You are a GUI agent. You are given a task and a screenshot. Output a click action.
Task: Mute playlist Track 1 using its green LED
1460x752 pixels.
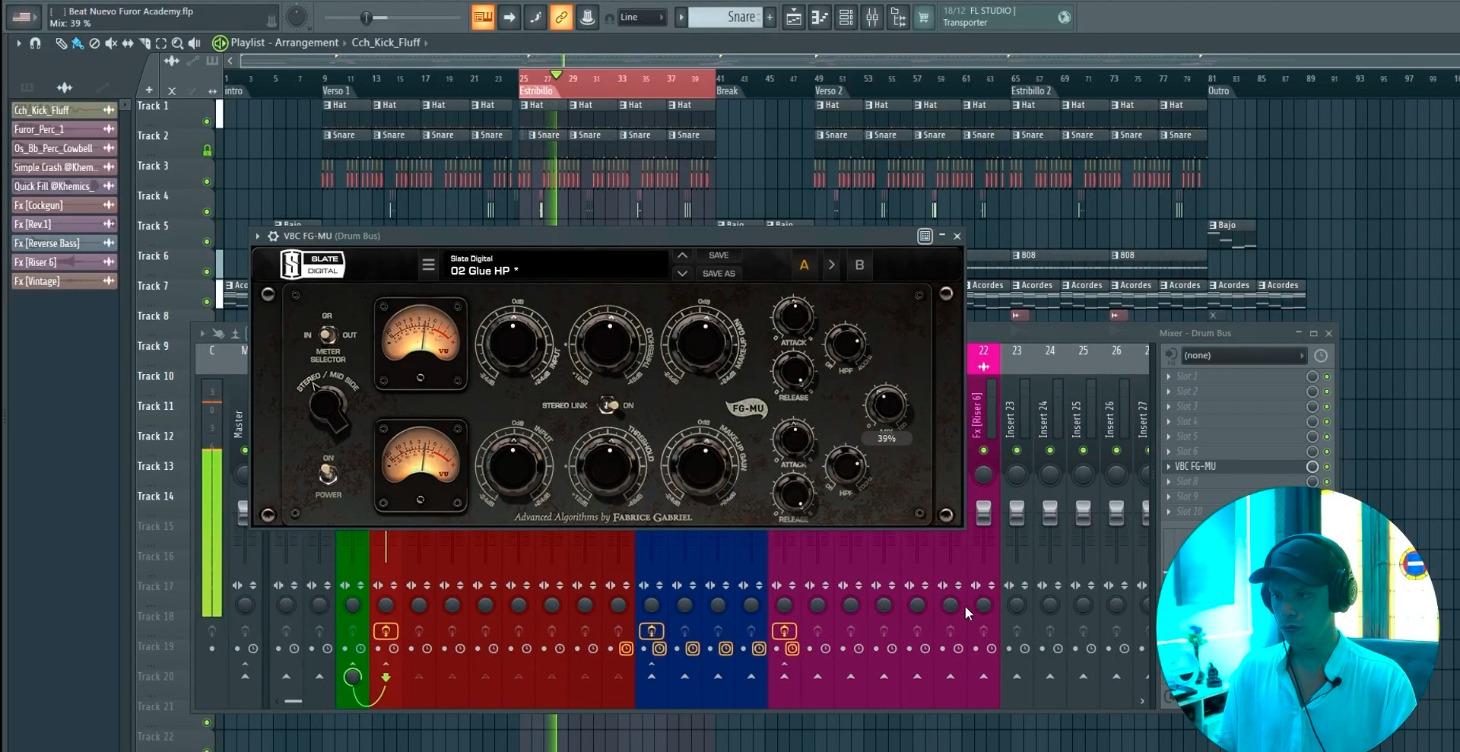point(207,122)
